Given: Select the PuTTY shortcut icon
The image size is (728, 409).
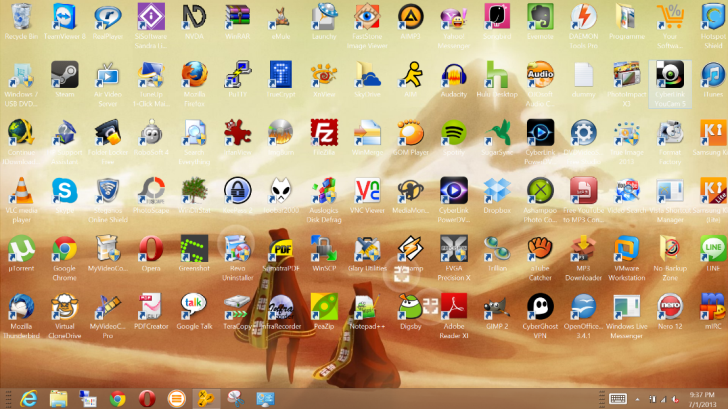Looking at the screenshot, I should (x=237, y=75).
